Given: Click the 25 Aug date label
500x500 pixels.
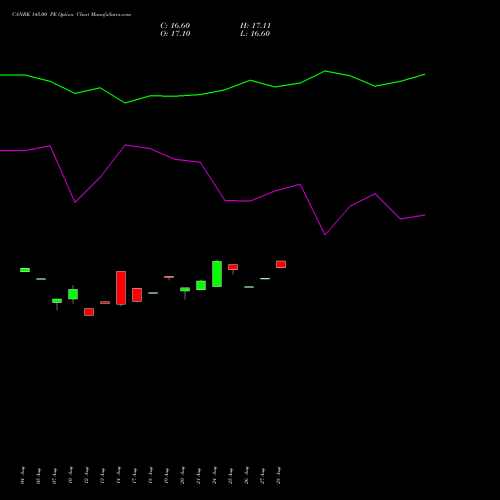Looking at the screenshot, I should 230,475.
